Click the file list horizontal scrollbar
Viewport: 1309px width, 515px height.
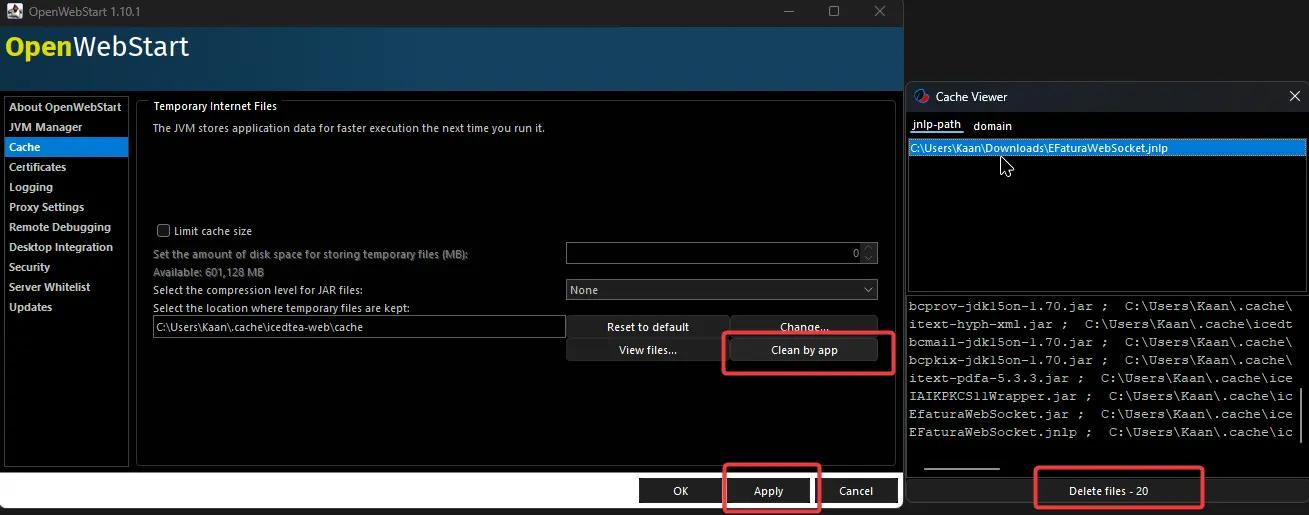click(x=962, y=468)
